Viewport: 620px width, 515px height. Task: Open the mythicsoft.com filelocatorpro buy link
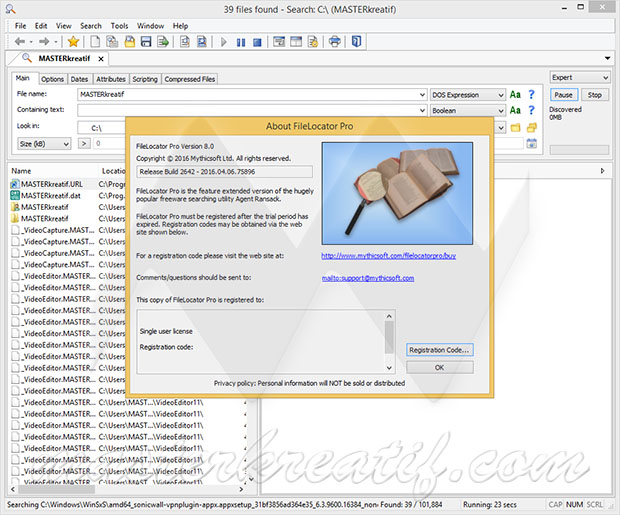point(388,256)
